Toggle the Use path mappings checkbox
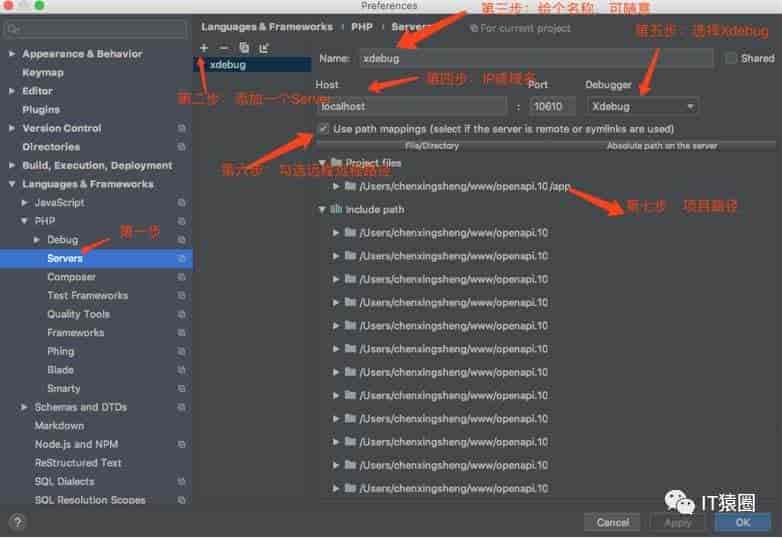 pos(323,129)
